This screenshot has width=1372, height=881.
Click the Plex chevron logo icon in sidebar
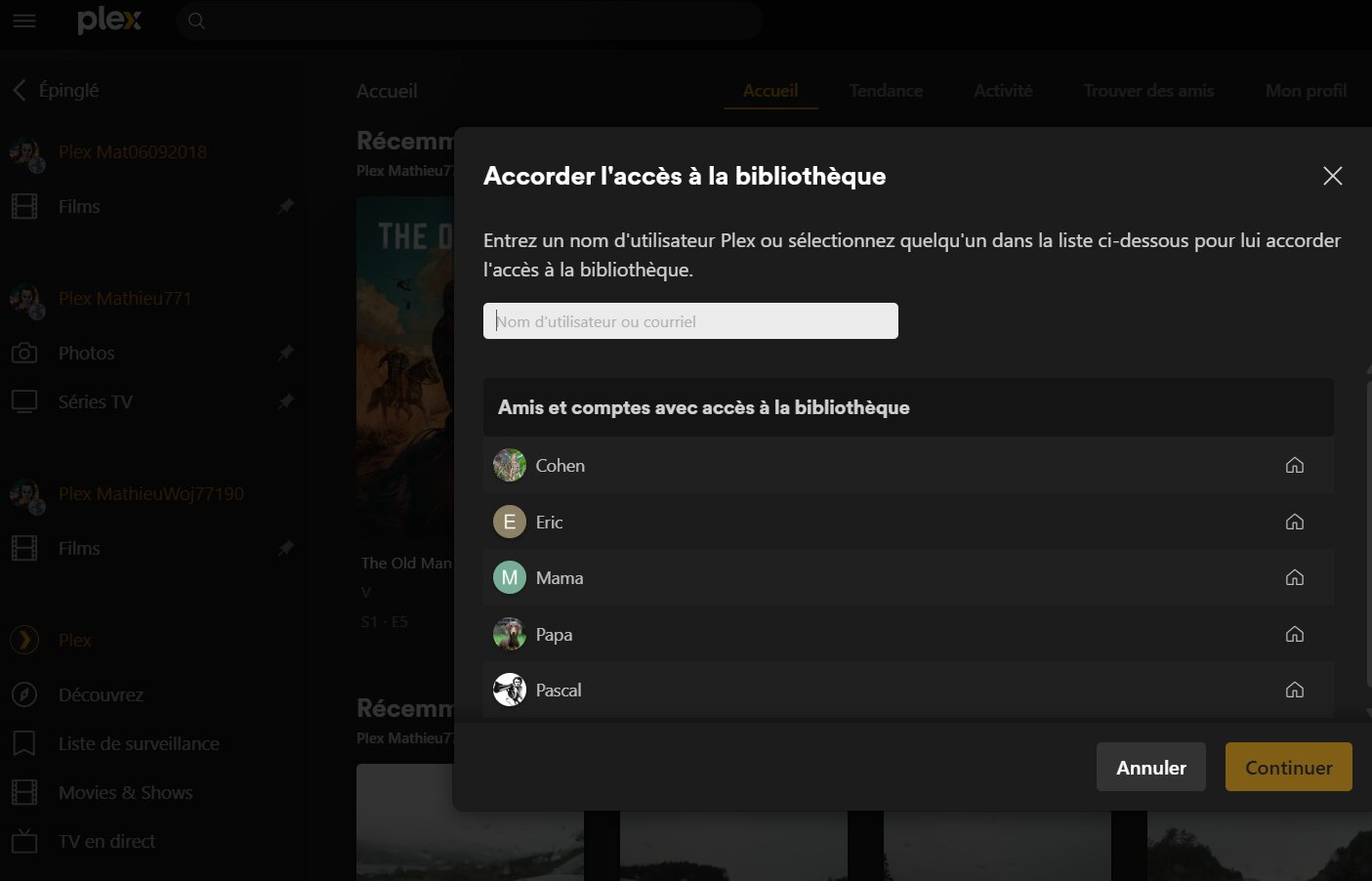(24, 640)
